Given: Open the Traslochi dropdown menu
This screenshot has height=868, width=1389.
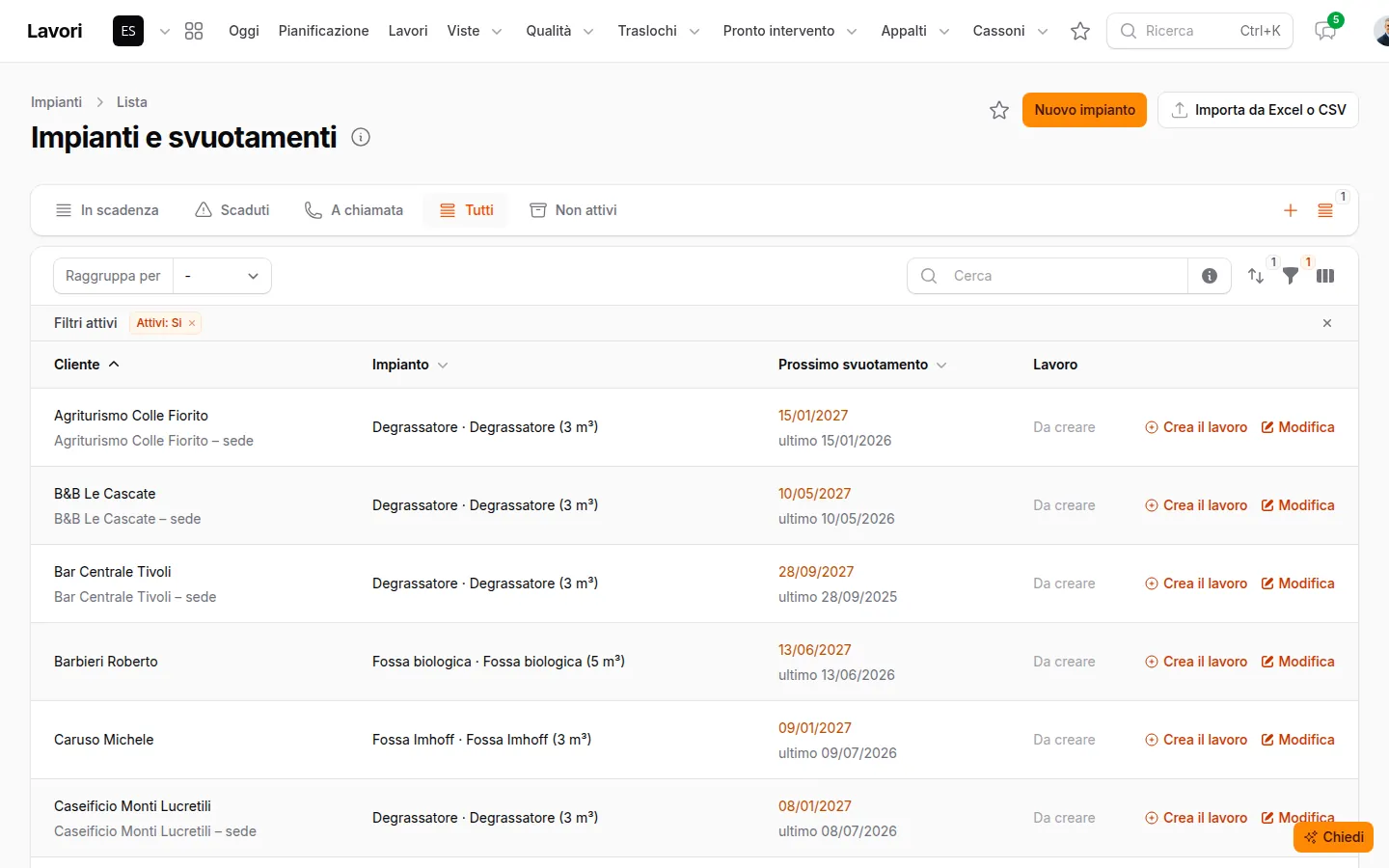Looking at the screenshot, I should pos(659,31).
